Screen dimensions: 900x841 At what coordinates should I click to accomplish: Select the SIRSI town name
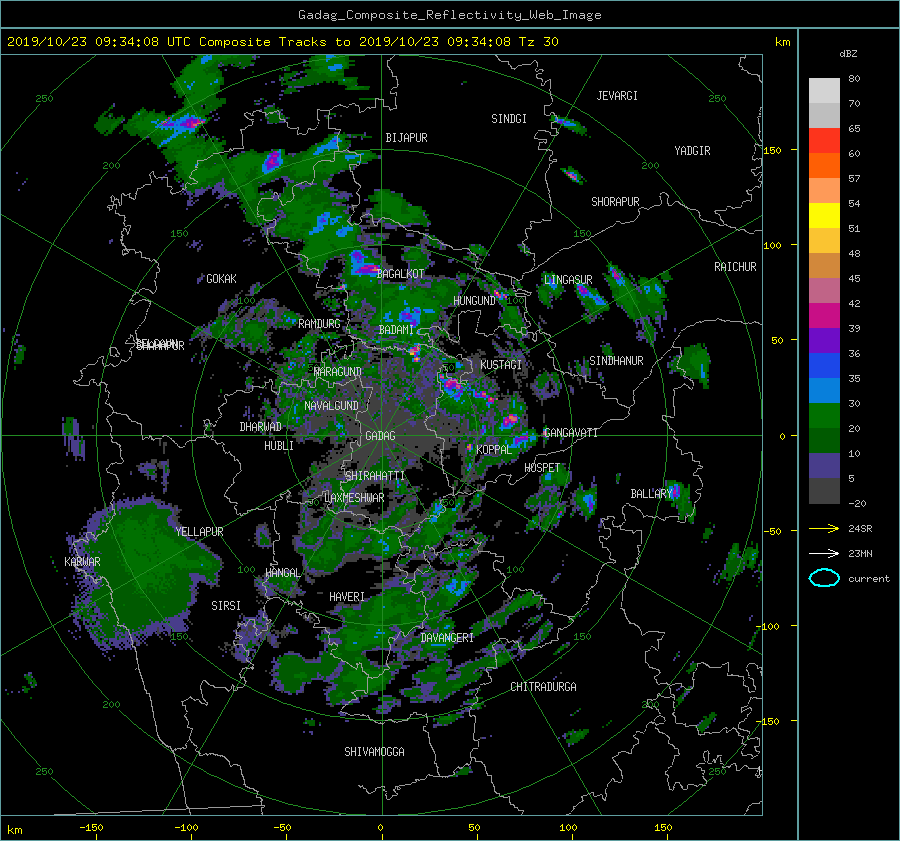click(226, 606)
